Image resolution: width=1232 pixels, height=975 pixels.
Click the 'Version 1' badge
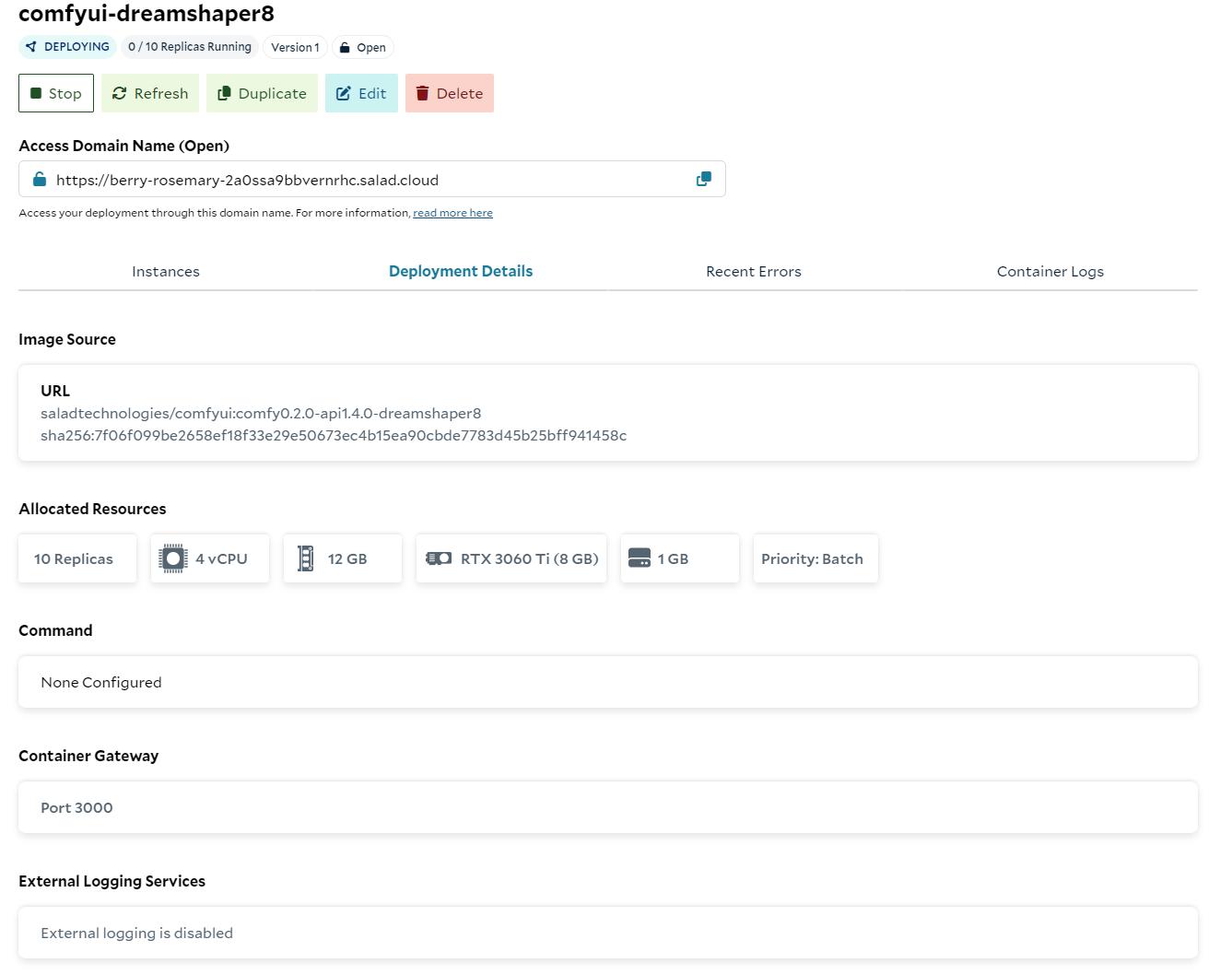(295, 47)
